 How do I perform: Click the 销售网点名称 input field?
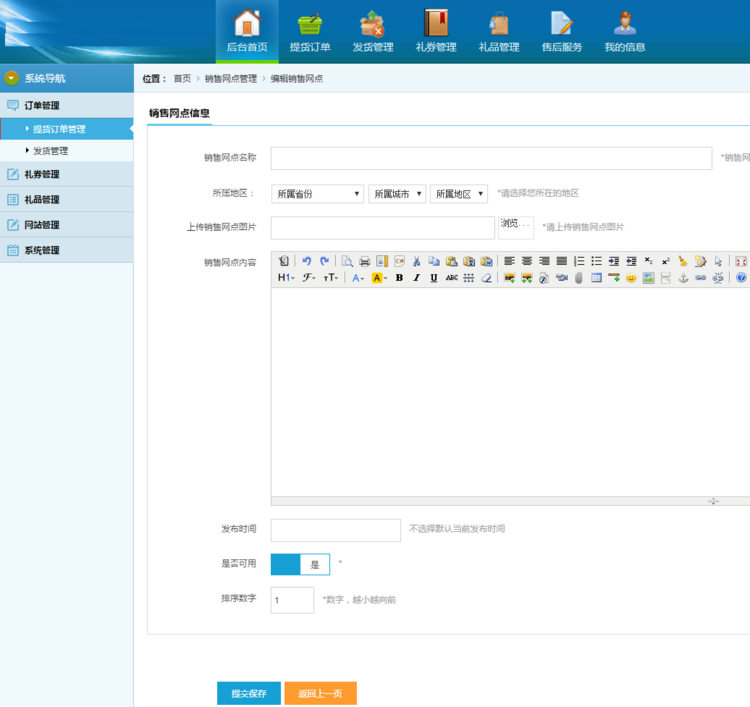tap(491, 158)
